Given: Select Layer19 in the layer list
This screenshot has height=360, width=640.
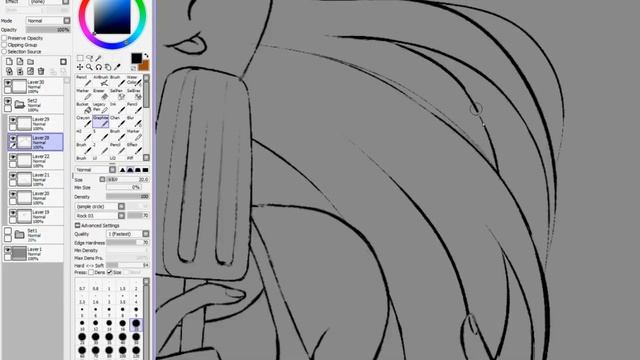Looking at the screenshot, I should (36, 216).
